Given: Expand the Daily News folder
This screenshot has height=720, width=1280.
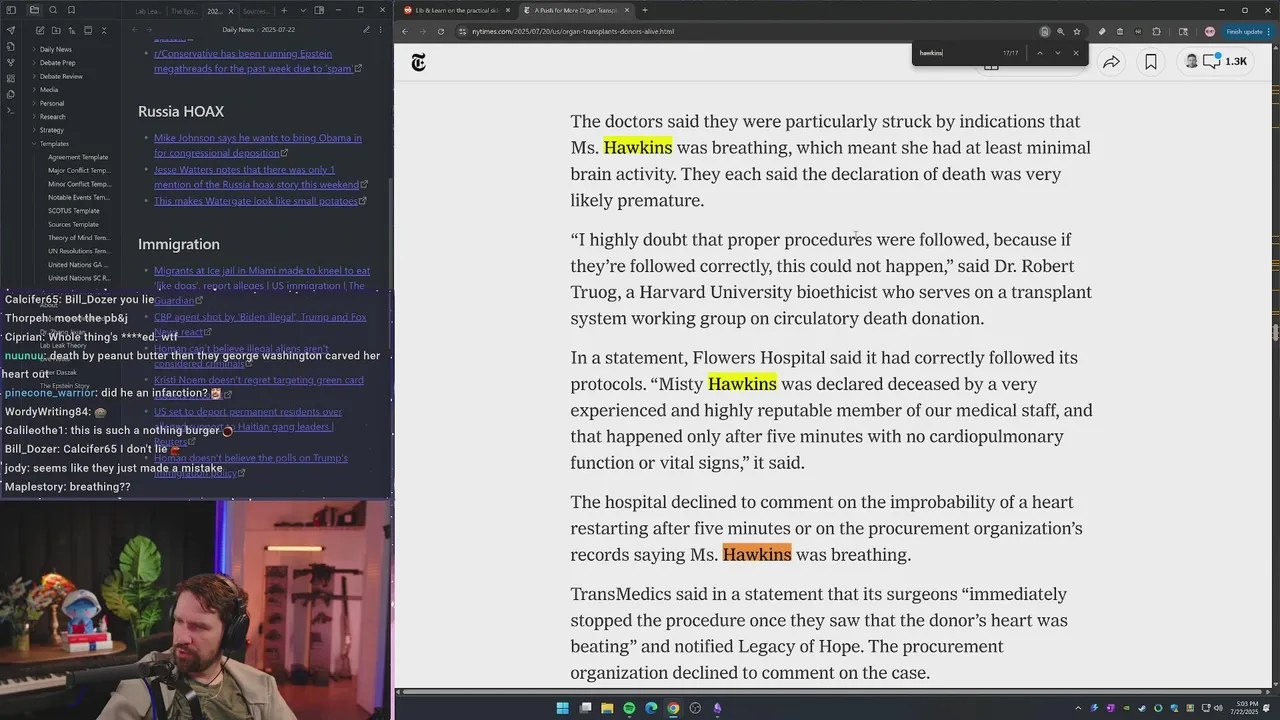Looking at the screenshot, I should [55, 49].
